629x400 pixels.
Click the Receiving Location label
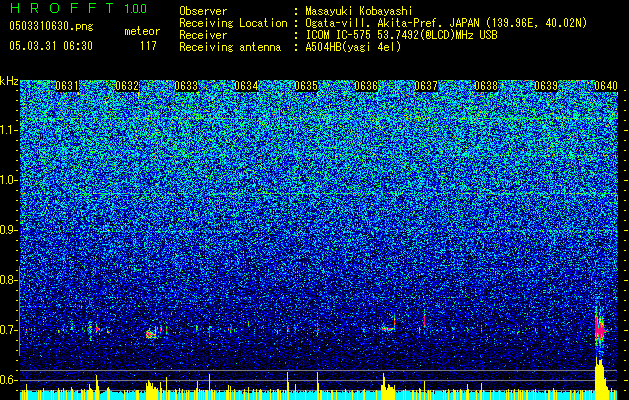point(233,23)
